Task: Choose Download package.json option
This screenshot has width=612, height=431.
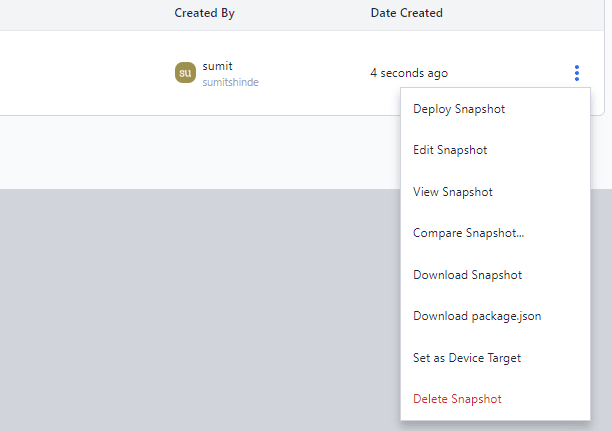Action: pos(495,316)
